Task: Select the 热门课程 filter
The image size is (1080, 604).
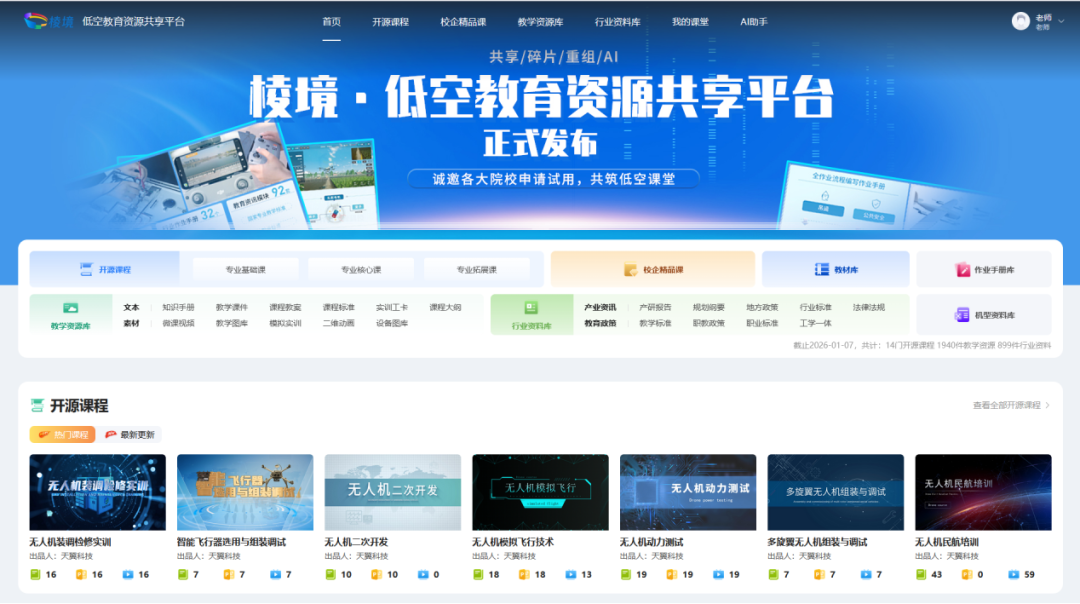Action: pos(63,435)
